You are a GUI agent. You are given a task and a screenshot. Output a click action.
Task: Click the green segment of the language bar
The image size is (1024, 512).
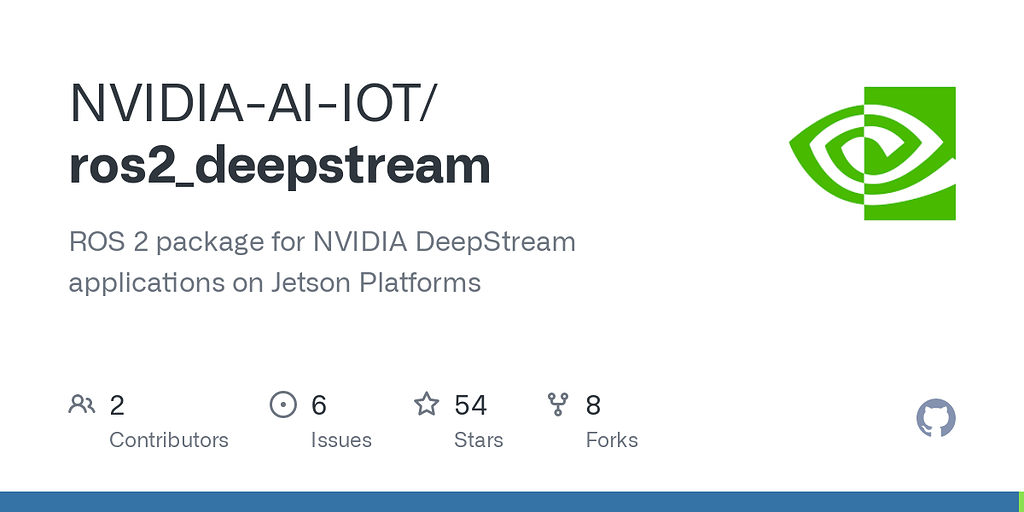pyautogui.click(x=1021, y=502)
